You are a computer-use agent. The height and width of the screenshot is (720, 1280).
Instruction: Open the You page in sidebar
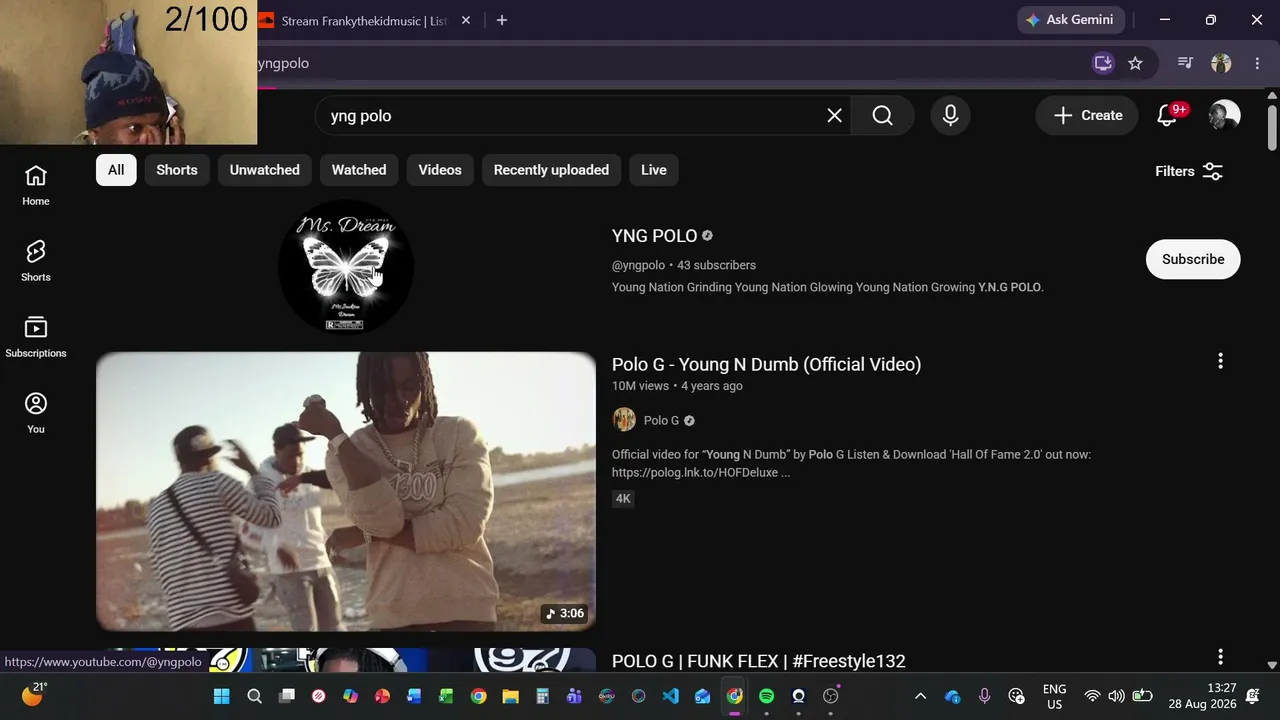(36, 413)
